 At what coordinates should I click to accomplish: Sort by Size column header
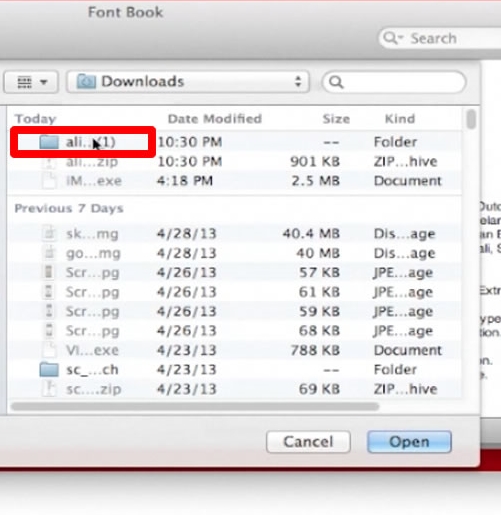point(336,119)
